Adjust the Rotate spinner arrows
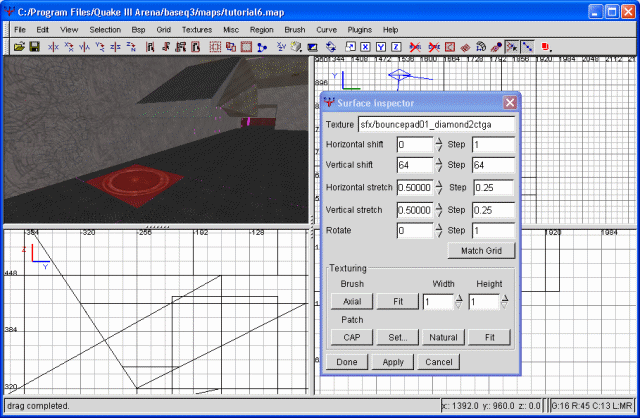Image resolution: width=640 pixels, height=418 pixels. [x=439, y=230]
